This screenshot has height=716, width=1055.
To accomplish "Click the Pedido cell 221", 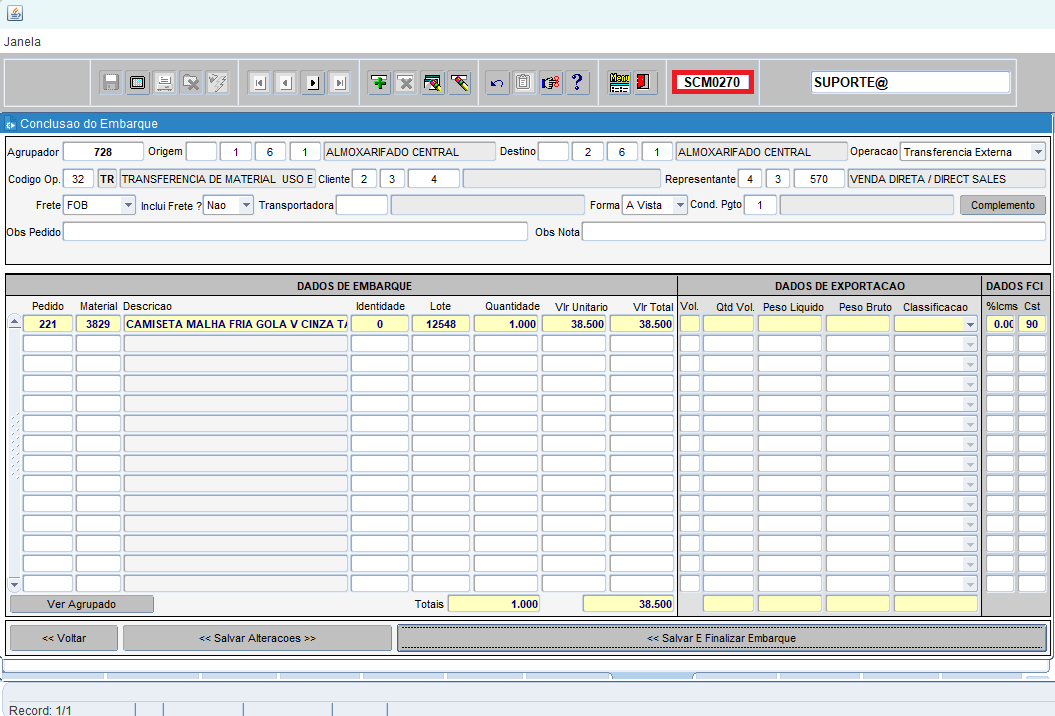I will pos(48,324).
